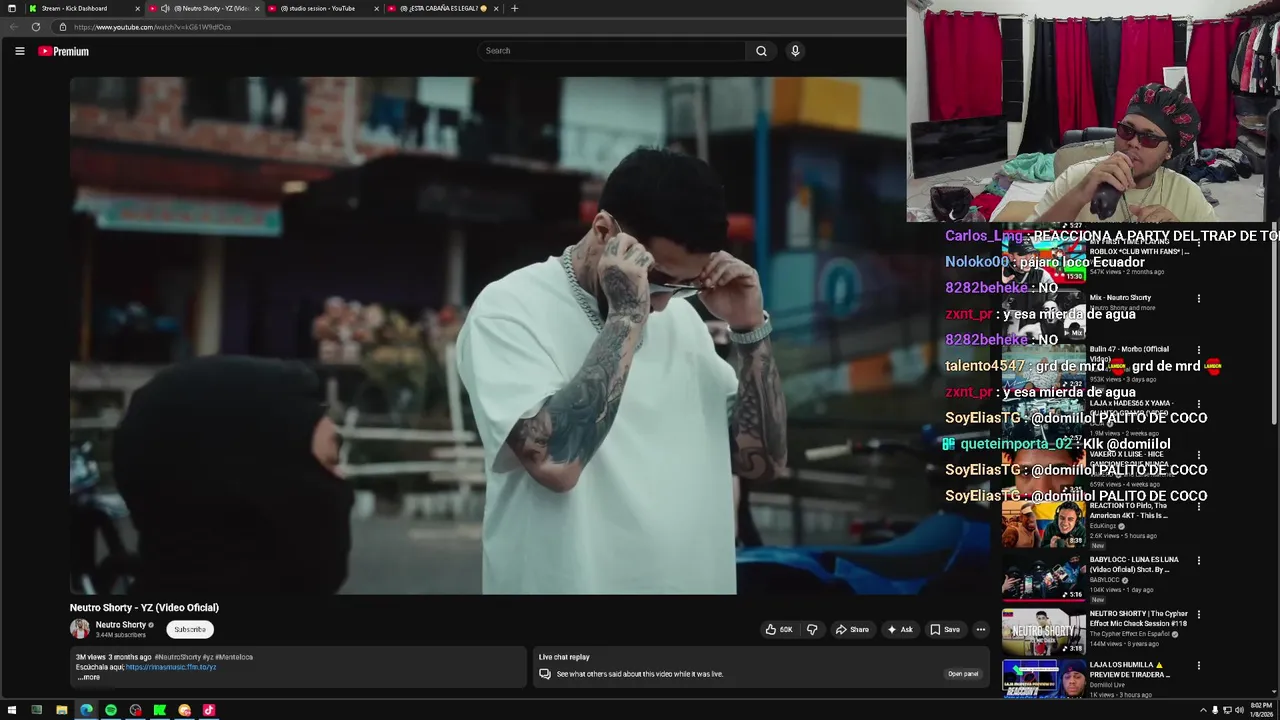Screen dimensions: 1280x720
Task: Open title BABYLOCC - LUNA ES LUNA
Action: point(1134,564)
